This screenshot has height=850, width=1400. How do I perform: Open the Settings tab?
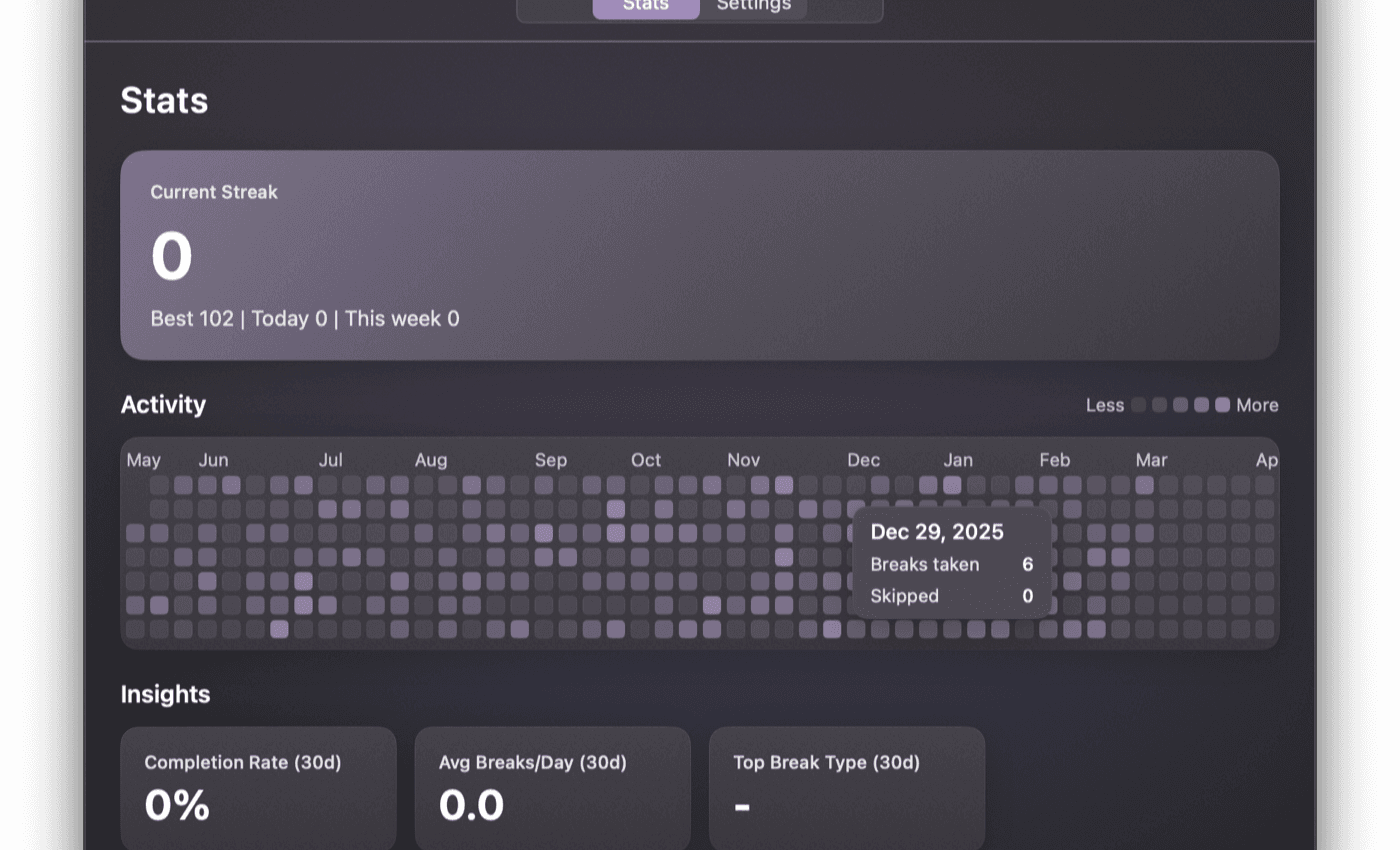[754, 7]
